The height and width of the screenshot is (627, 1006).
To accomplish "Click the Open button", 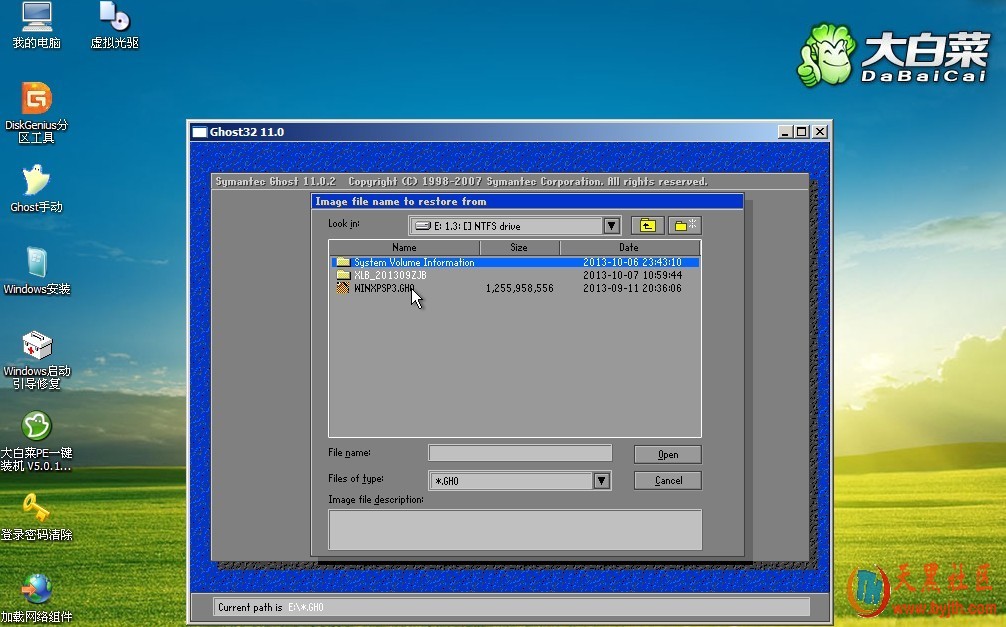I will click(x=667, y=454).
